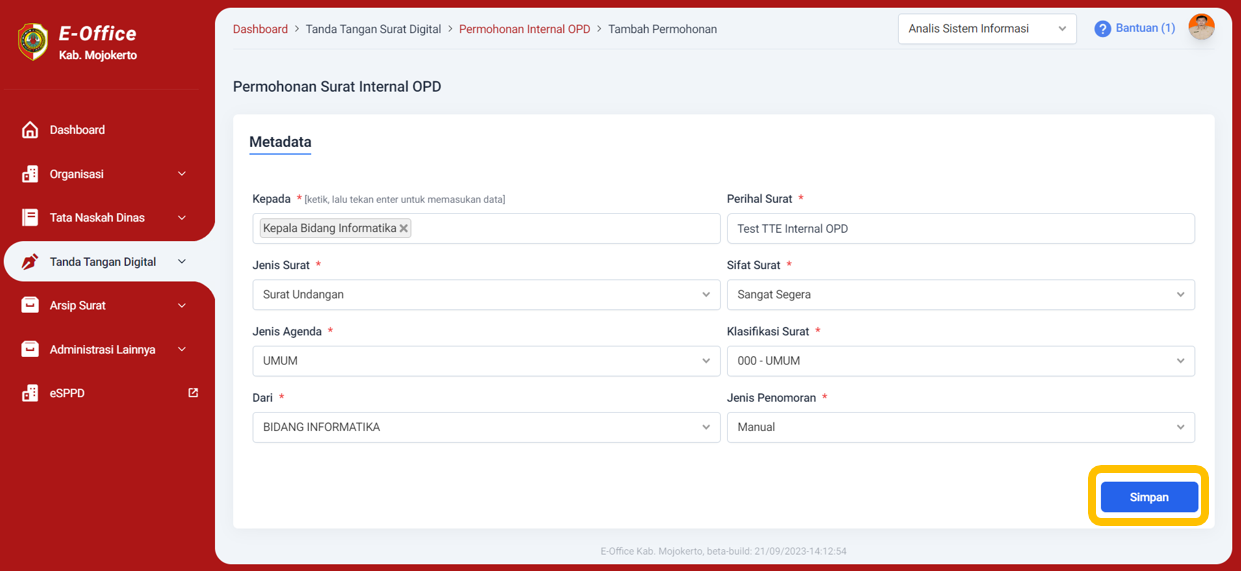Open the Jenis Penomoran dropdown
The height and width of the screenshot is (571, 1241).
[960, 427]
